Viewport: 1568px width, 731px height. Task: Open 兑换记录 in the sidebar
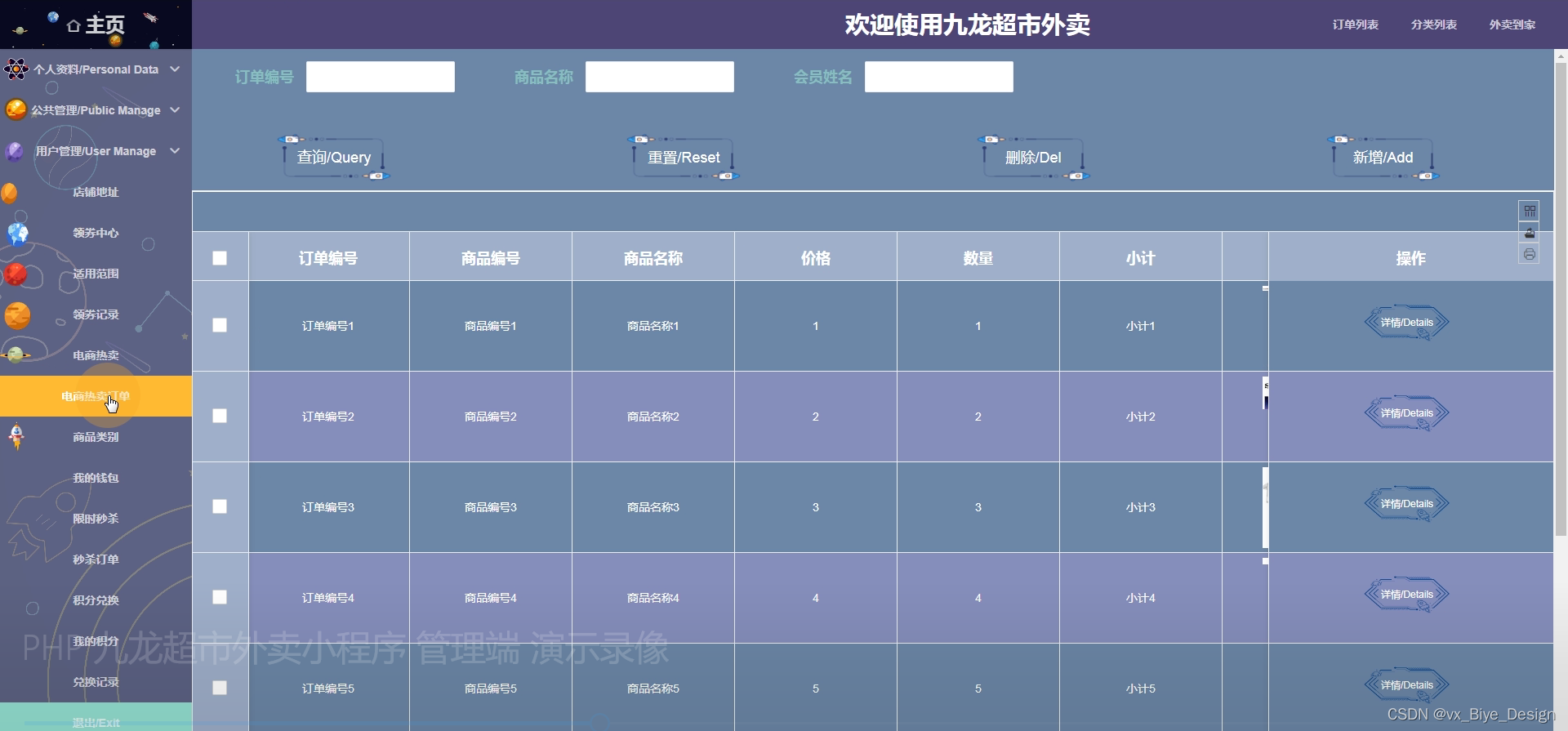click(x=96, y=682)
